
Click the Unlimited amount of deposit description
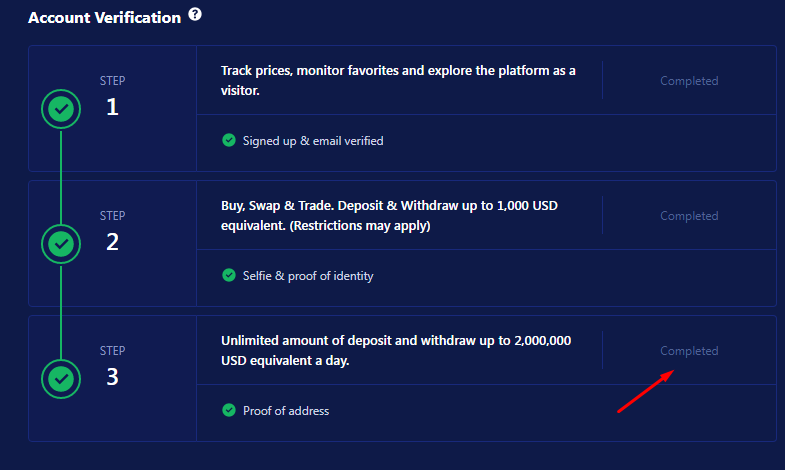396,350
